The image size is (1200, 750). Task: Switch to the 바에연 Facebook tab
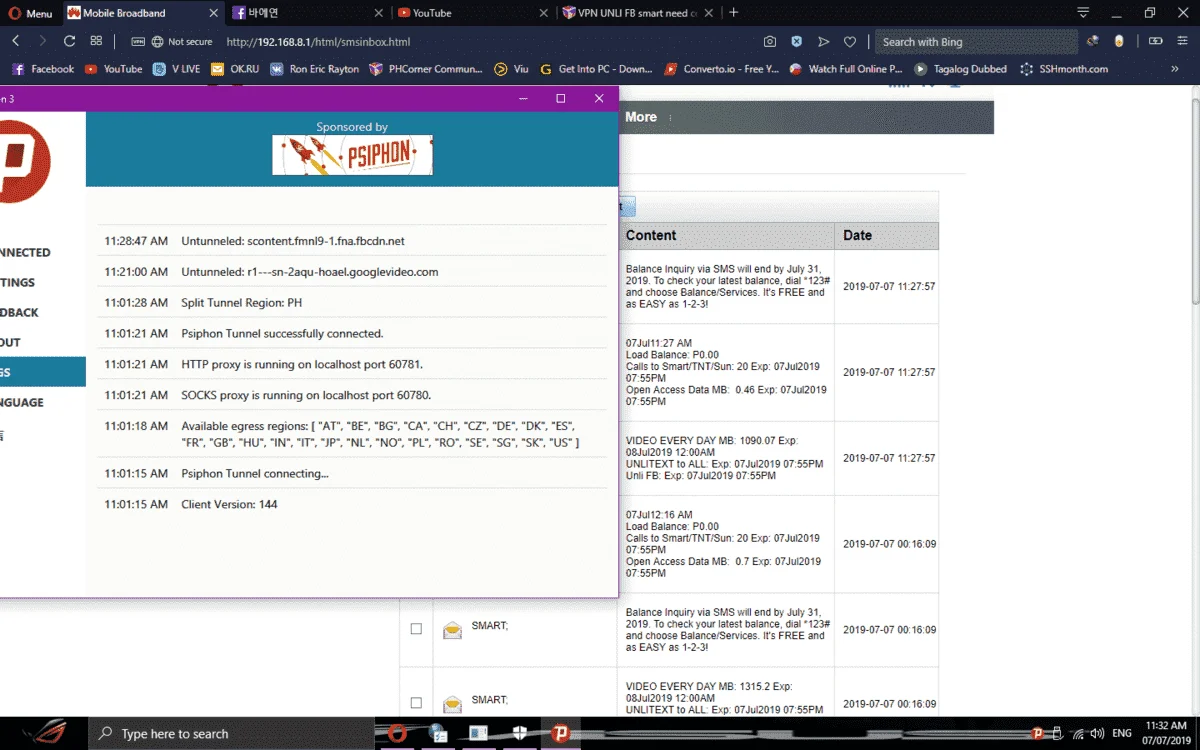306,13
